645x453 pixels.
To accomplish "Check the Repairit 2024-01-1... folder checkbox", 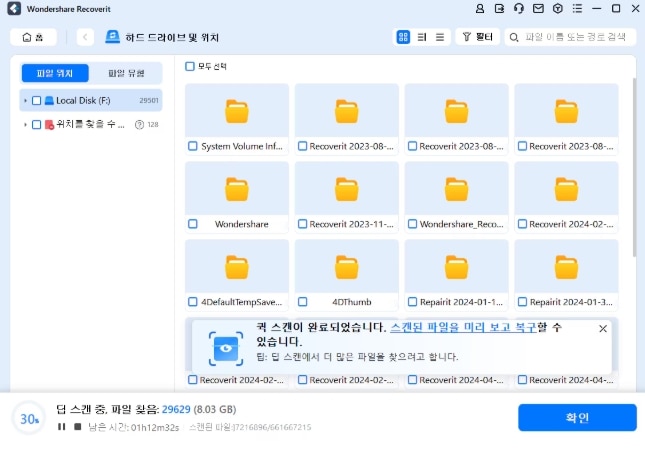I will click(412, 302).
